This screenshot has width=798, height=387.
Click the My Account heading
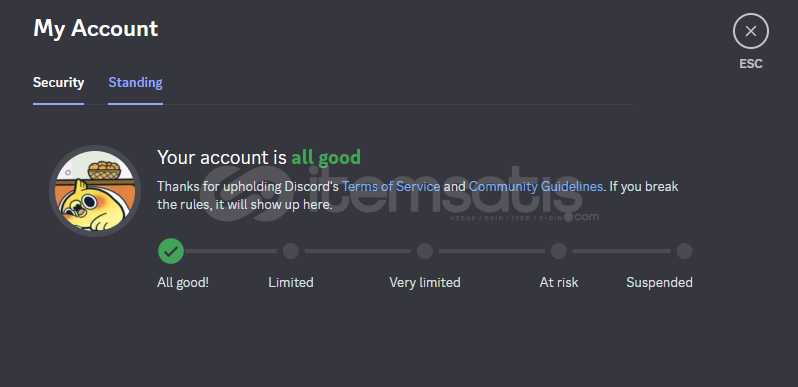pos(96,28)
